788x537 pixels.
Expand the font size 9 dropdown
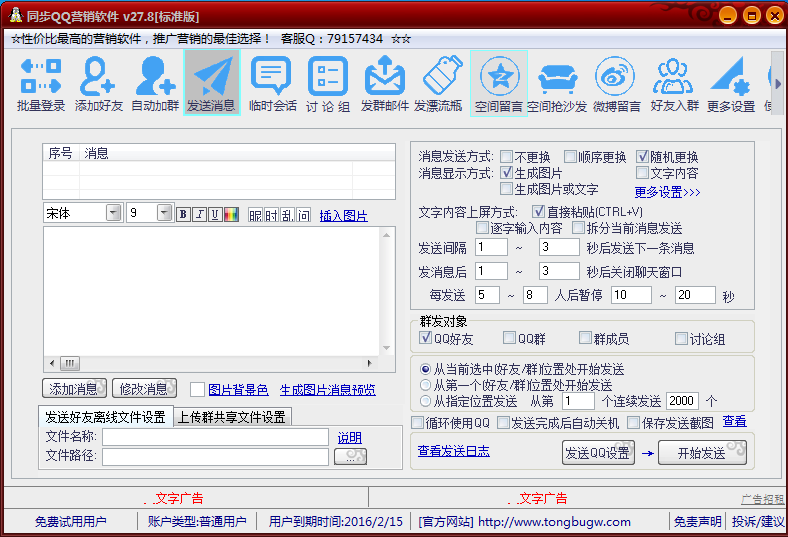[x=164, y=212]
